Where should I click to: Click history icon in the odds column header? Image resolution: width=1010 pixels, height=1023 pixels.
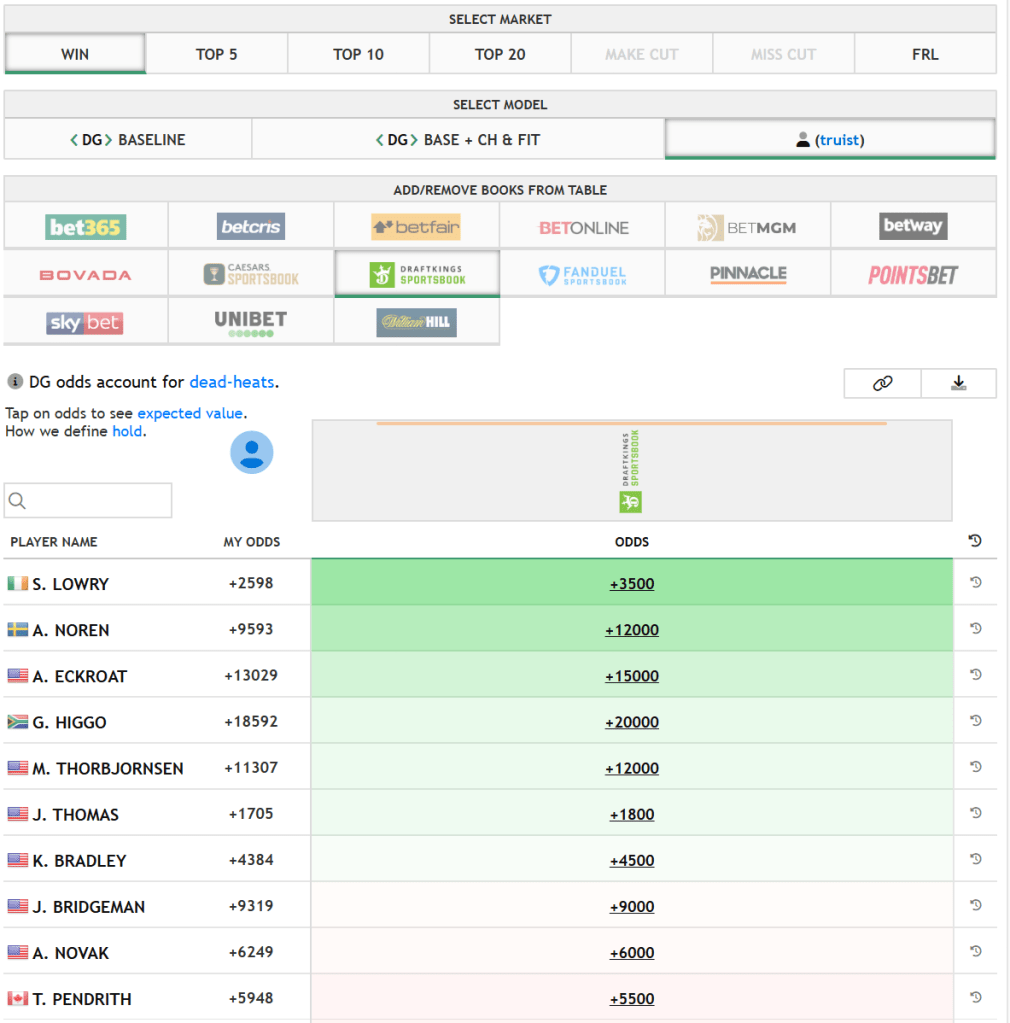click(976, 541)
